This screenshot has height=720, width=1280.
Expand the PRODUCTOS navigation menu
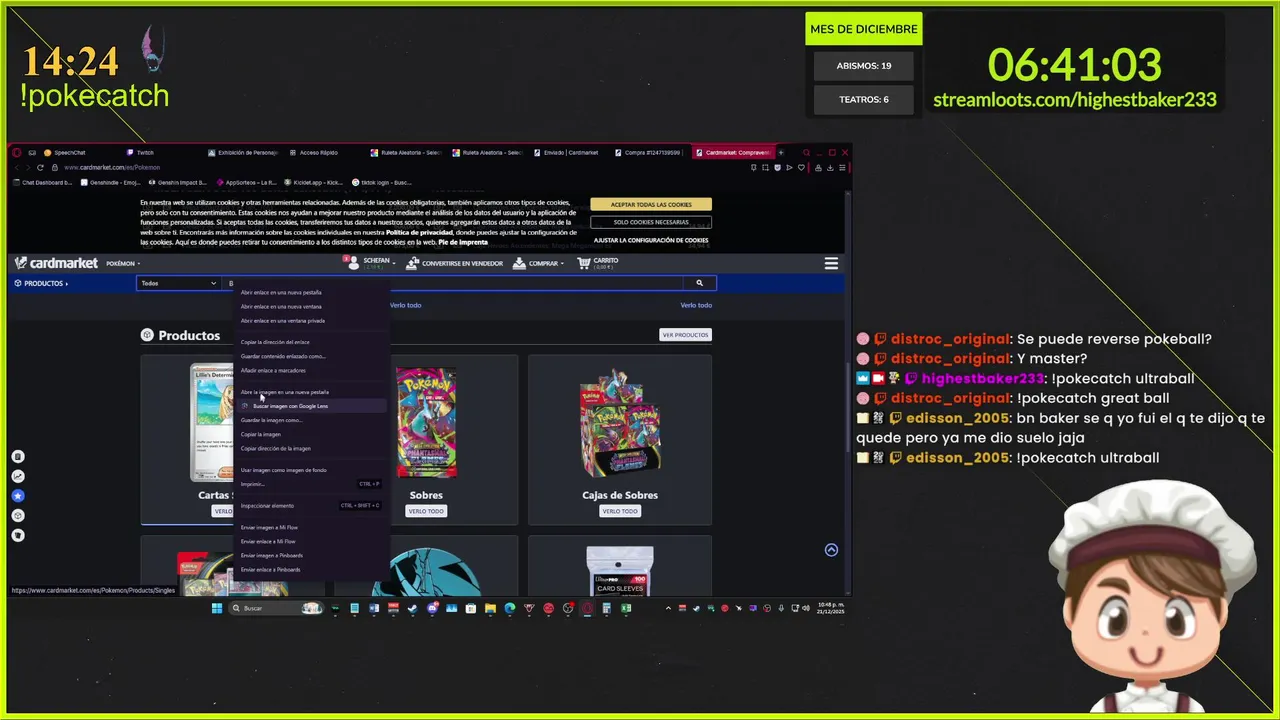click(x=41, y=283)
